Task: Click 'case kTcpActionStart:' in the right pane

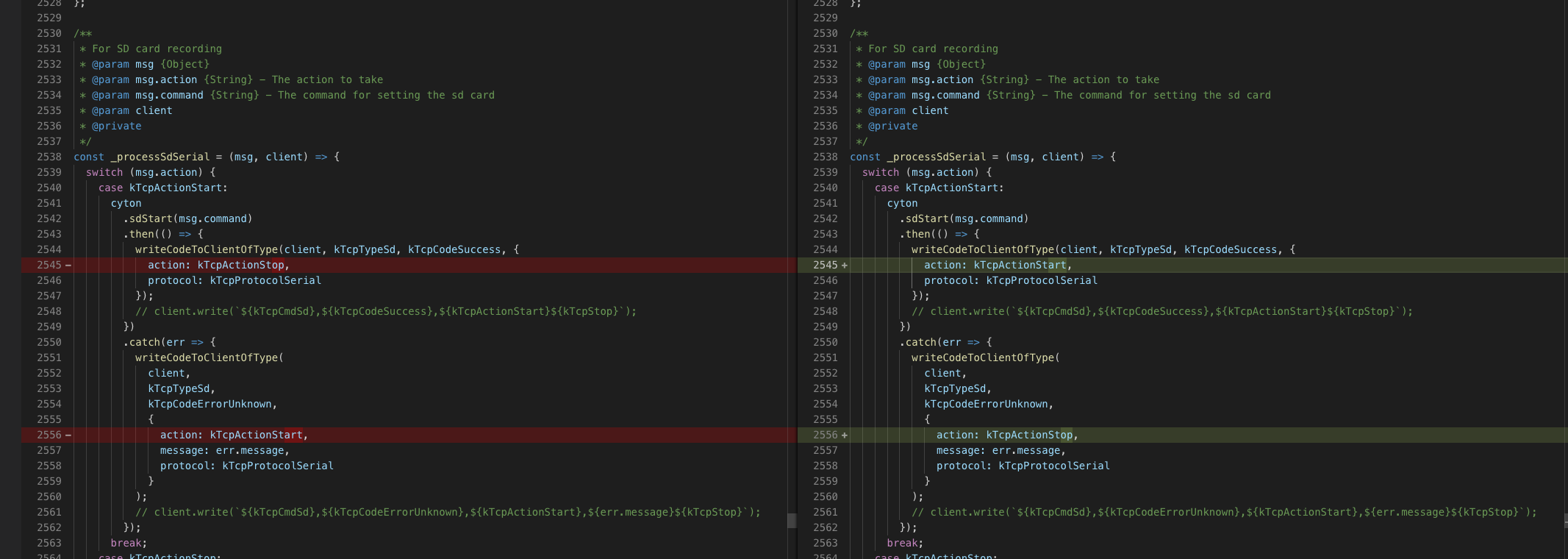Action: (939, 188)
